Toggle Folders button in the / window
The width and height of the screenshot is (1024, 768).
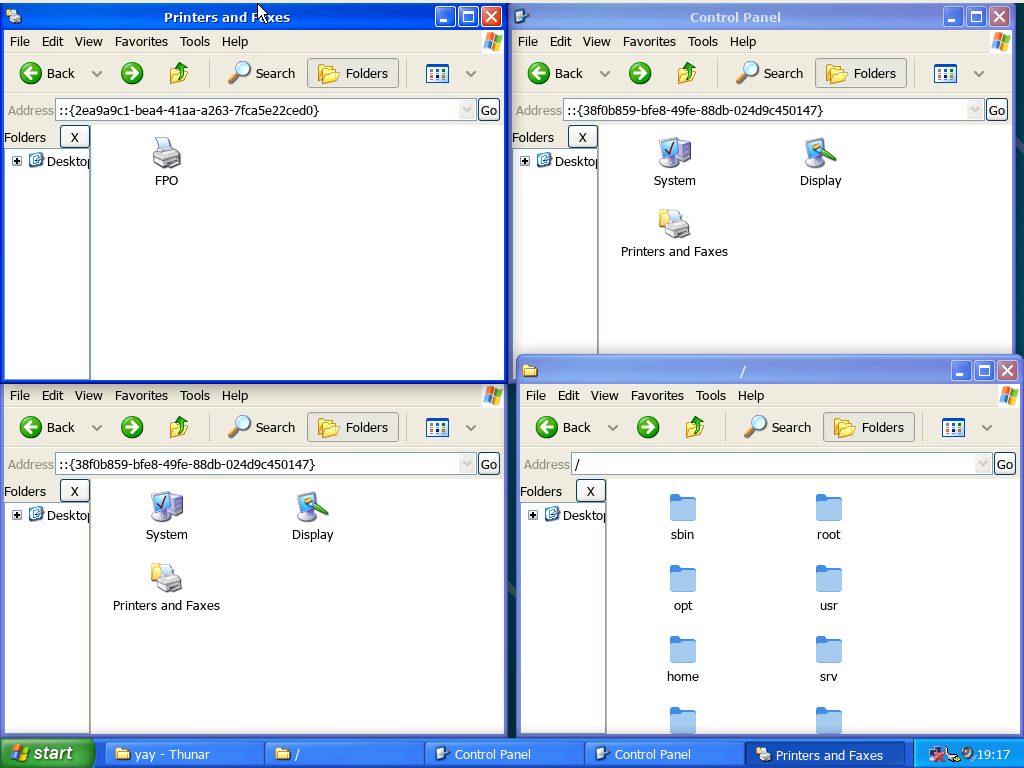click(x=869, y=427)
